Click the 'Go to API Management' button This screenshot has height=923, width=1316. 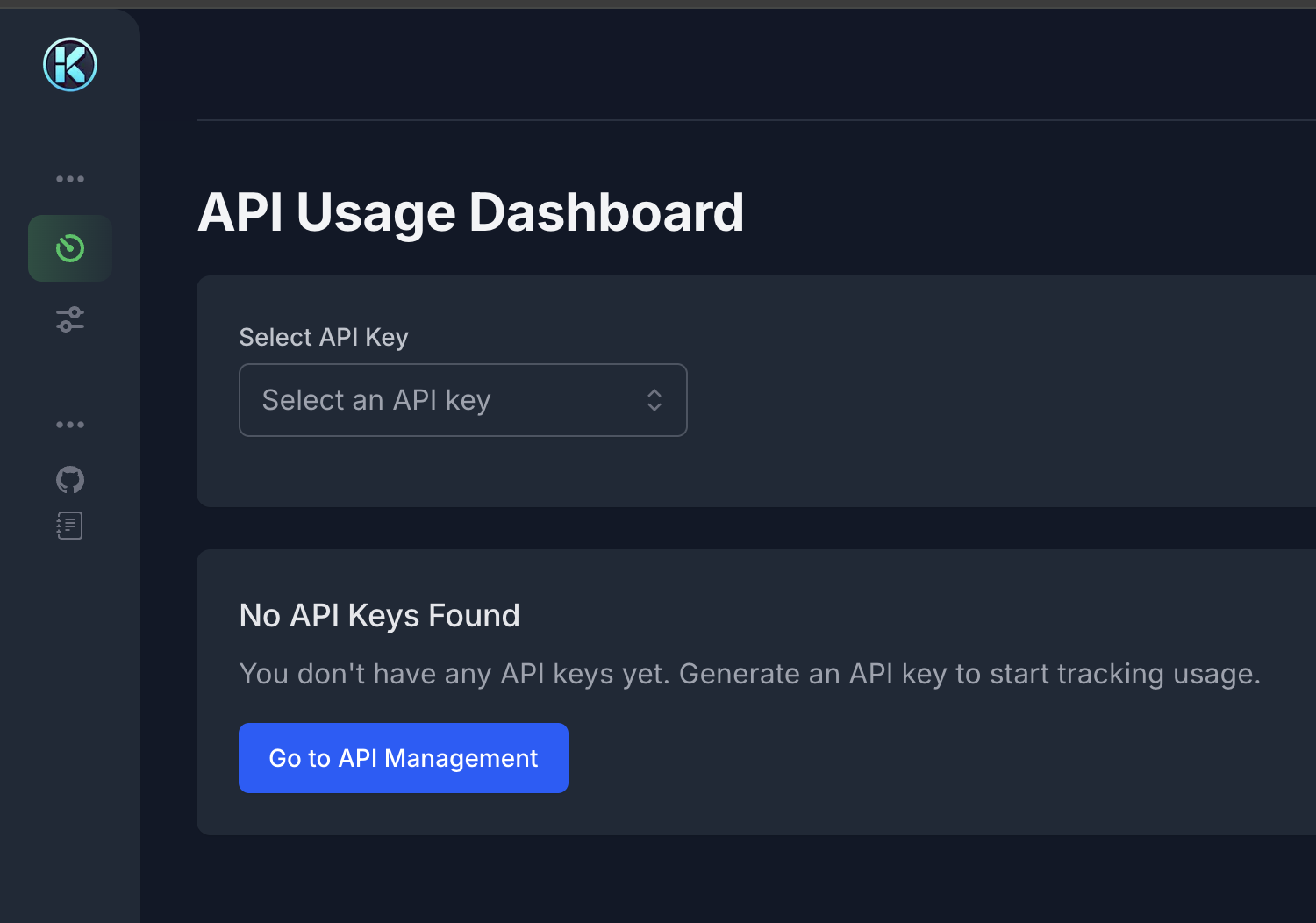404,758
